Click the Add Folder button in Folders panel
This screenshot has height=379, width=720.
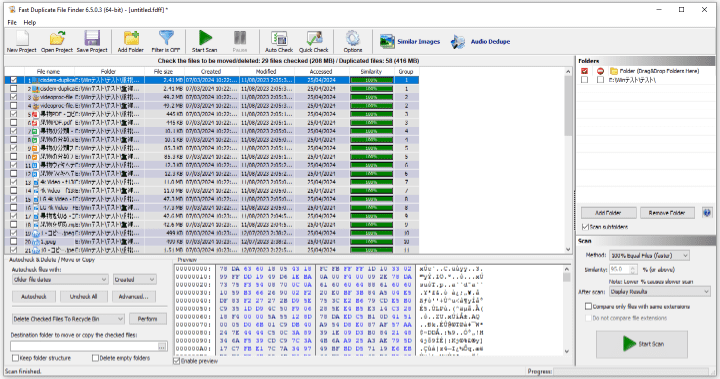tap(608, 213)
